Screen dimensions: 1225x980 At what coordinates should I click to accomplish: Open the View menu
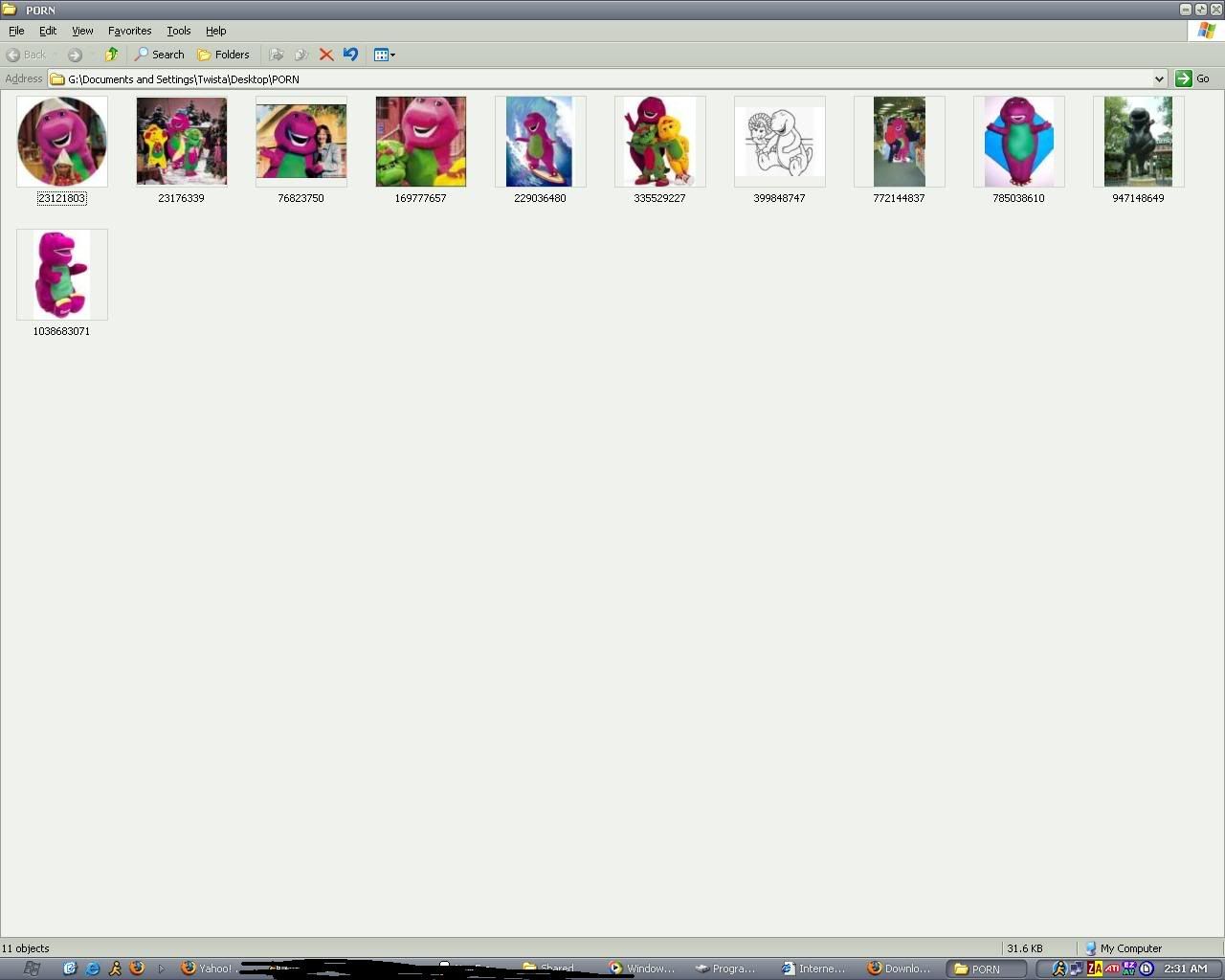pos(82,31)
